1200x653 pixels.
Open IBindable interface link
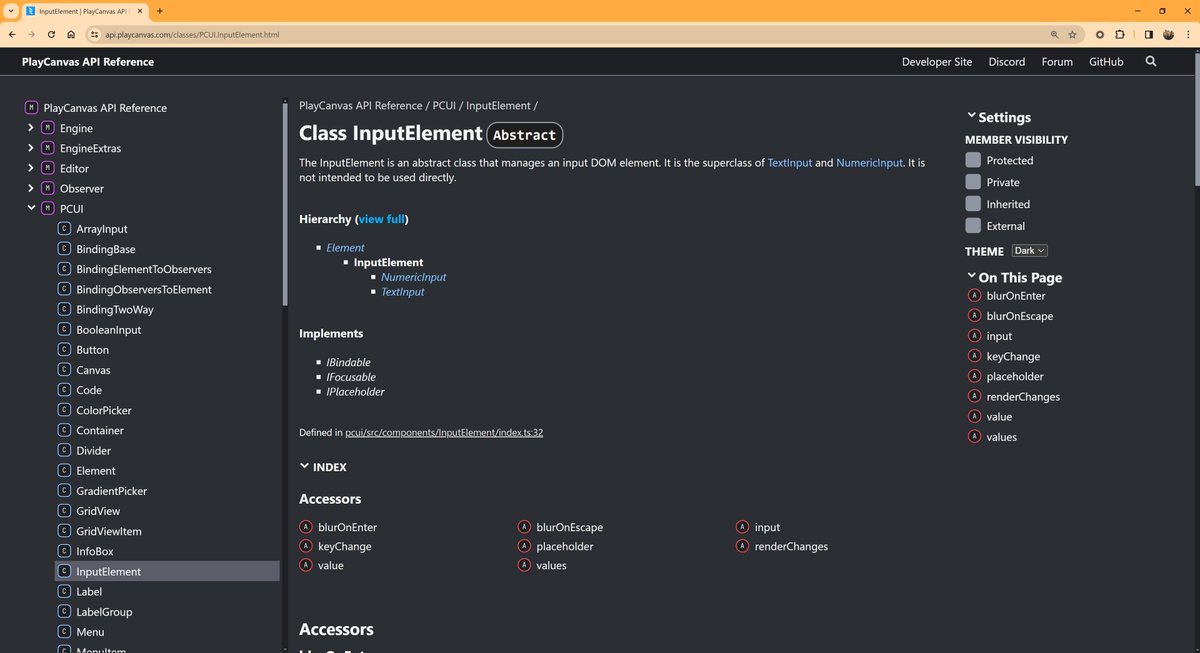click(348, 362)
